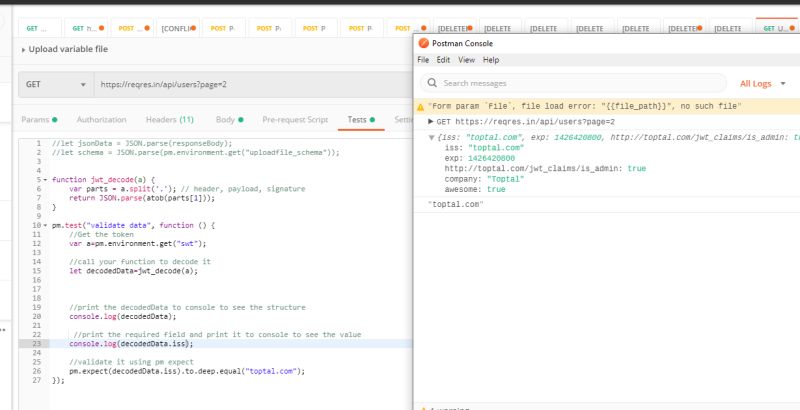800x410 pixels.
Task: Click the console.log(decodedData); code line
Action: tap(122, 316)
